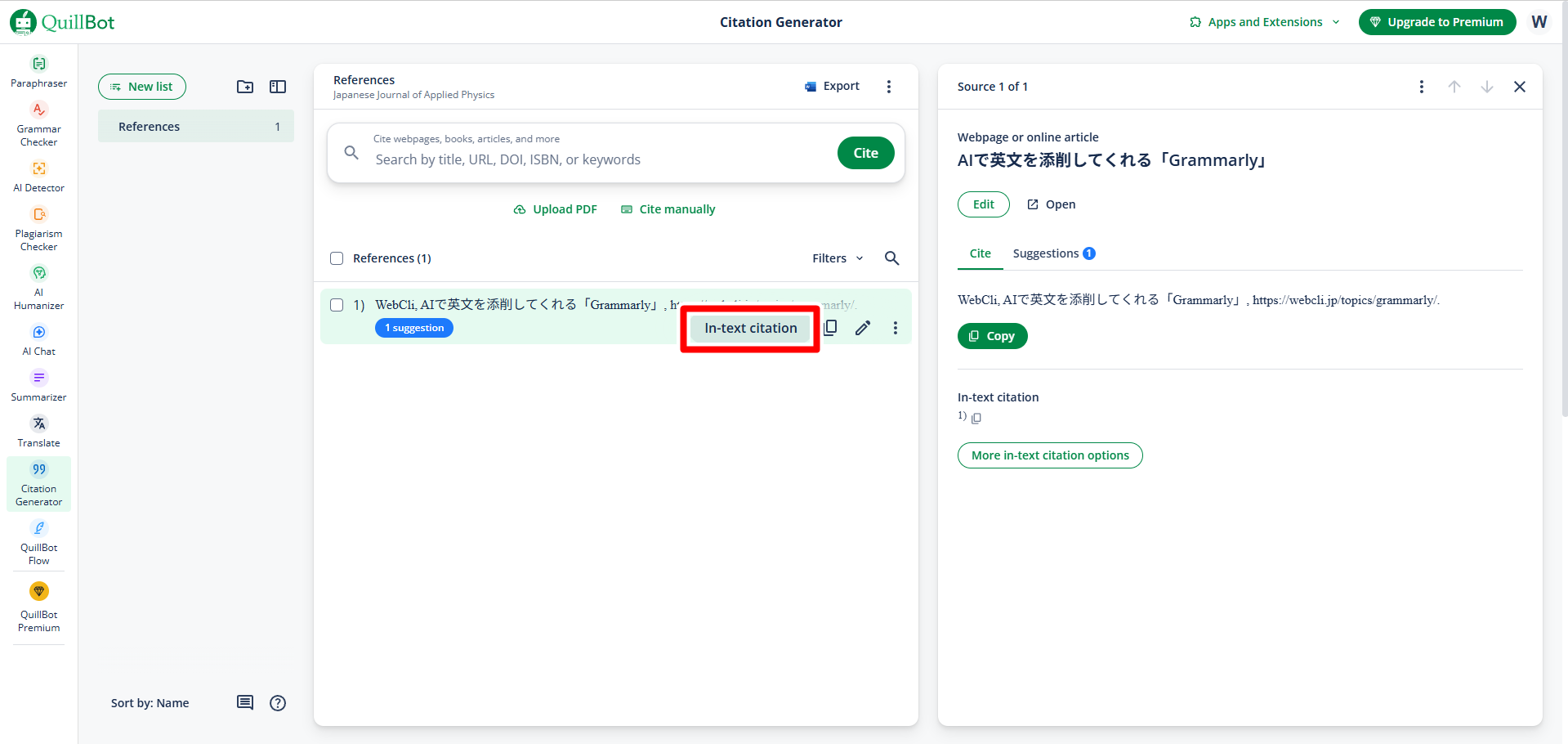The height and width of the screenshot is (744, 1568).
Task: Copy the in-text citation icon
Action: (x=976, y=418)
